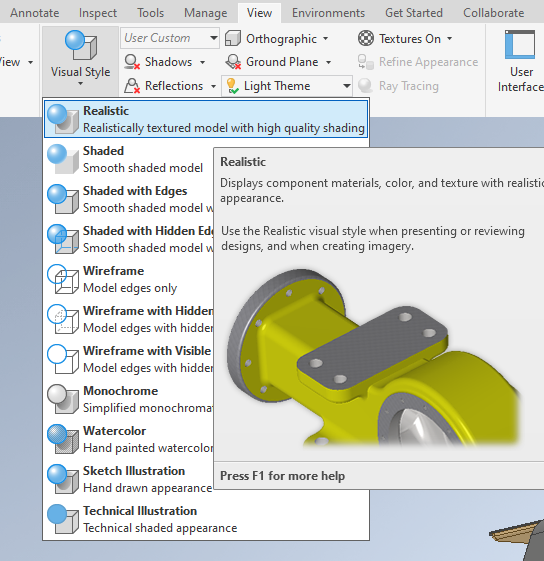Open the User Interface panel button
Screen dimensions: 544x561
520,61
